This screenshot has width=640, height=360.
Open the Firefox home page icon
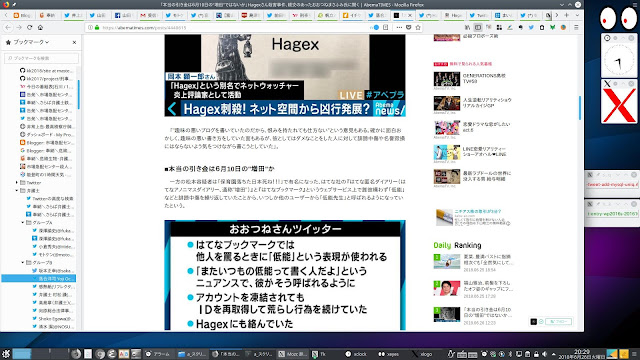click(40, 27)
